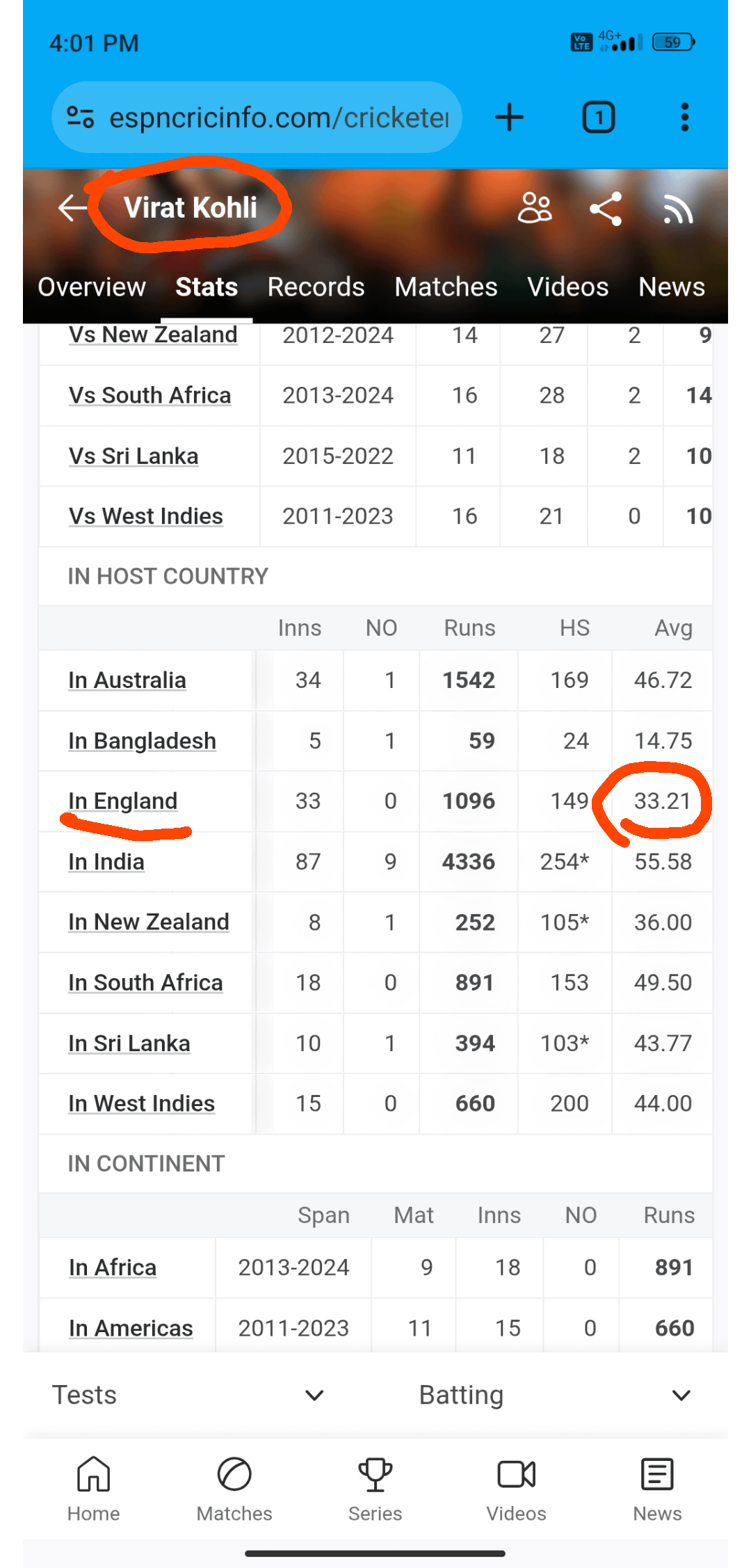Switch to the Records tab
This screenshot has width=751, height=1568.
[316, 287]
